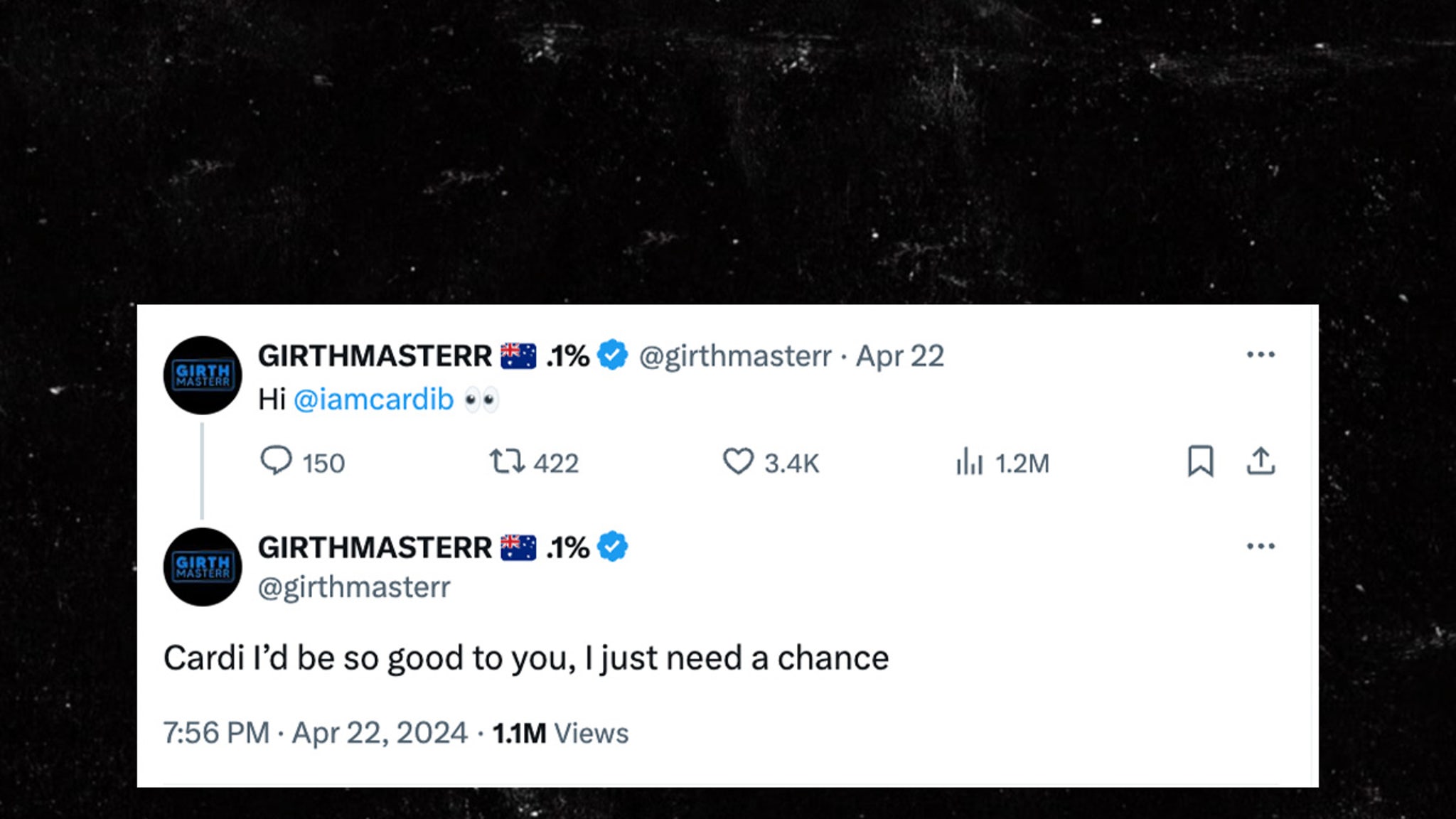Like the tweet using the heart icon
Viewport: 1456px width, 819px height.
[738, 462]
